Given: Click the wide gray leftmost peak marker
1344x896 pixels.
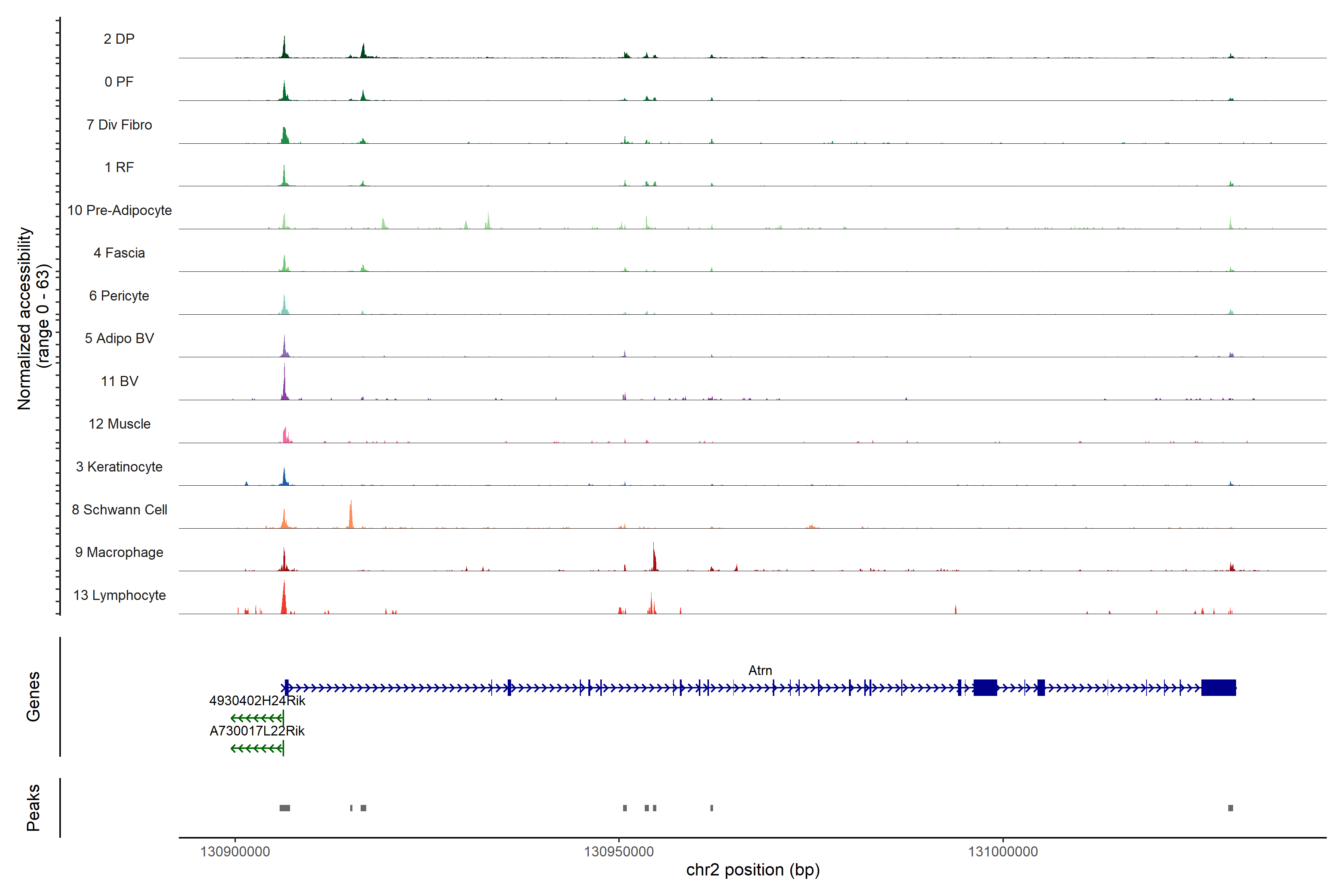Looking at the screenshot, I should pos(284,808).
